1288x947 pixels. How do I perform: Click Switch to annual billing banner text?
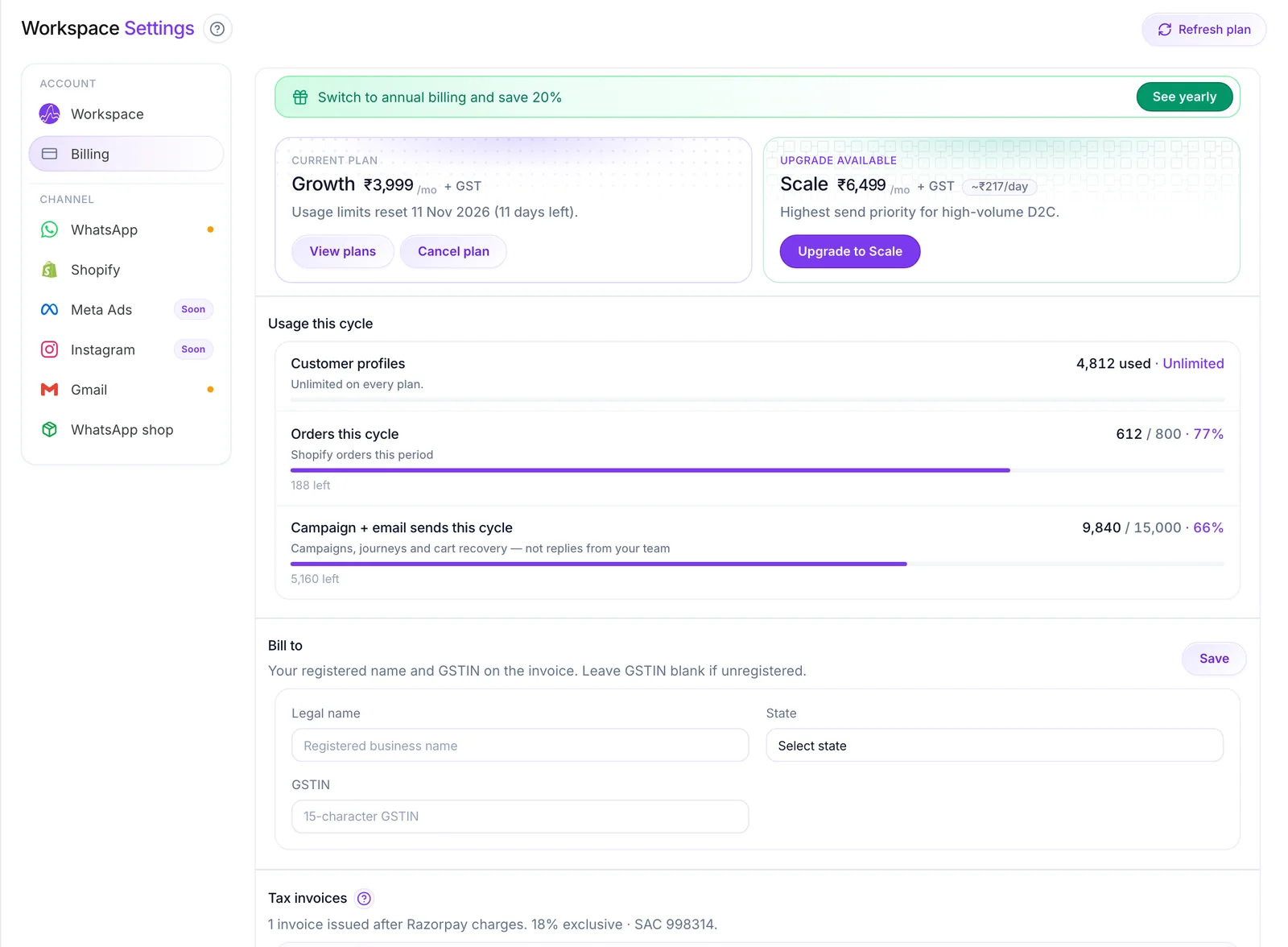click(x=440, y=97)
